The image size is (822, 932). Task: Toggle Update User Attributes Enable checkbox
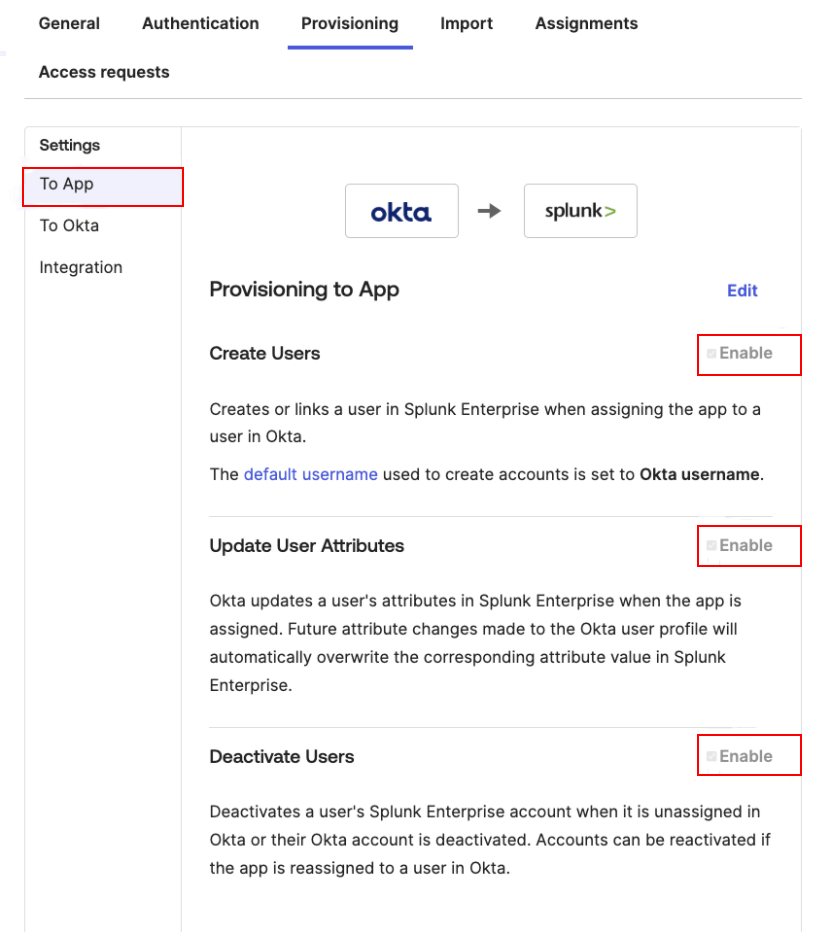[x=712, y=545]
